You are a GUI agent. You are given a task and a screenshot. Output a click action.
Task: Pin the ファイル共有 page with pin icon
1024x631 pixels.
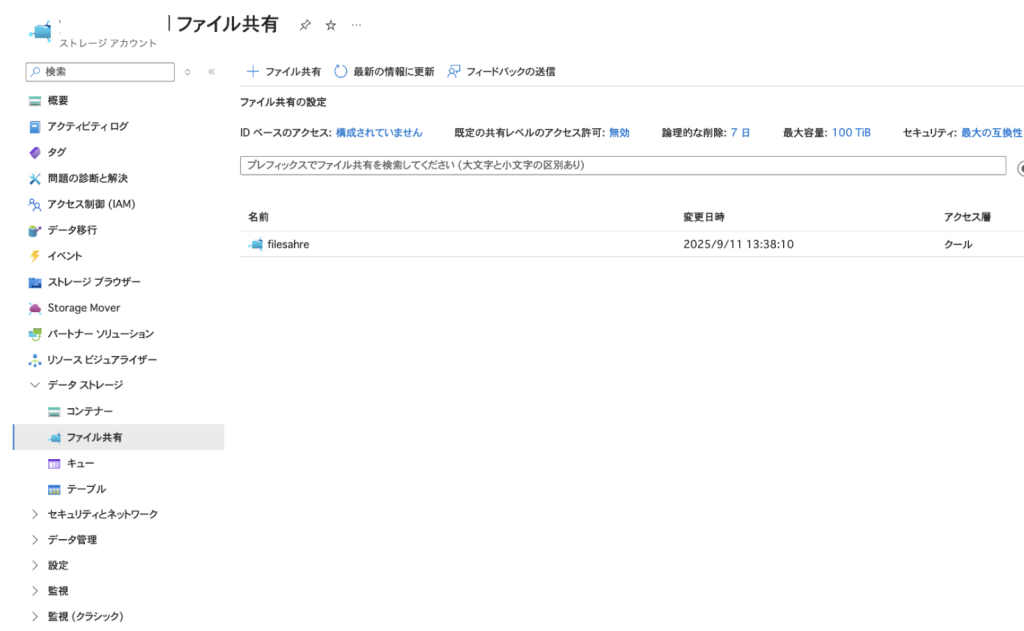305,25
